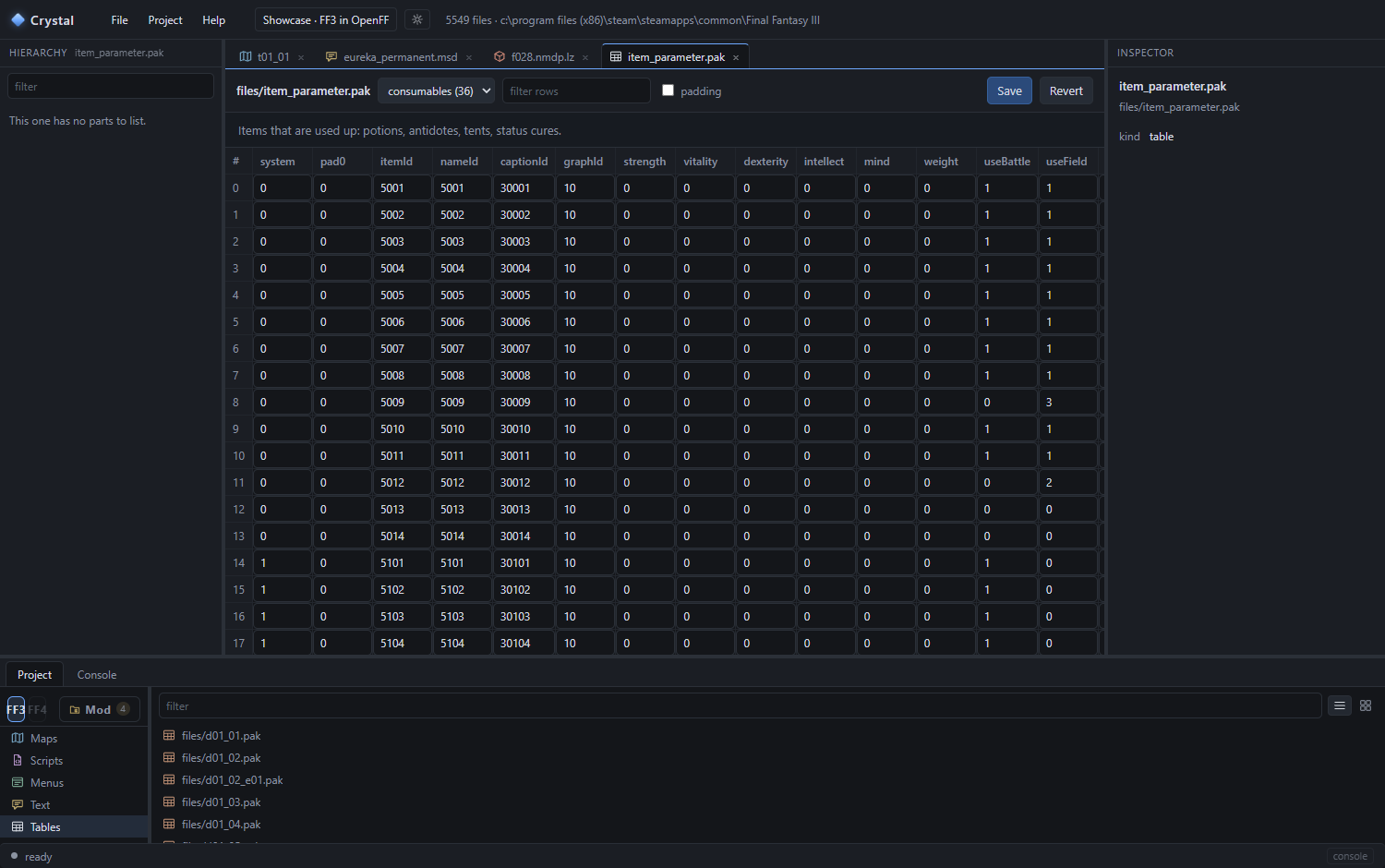Image resolution: width=1385 pixels, height=868 pixels.
Task: Focus the filter rows input field
Action: pos(576,90)
